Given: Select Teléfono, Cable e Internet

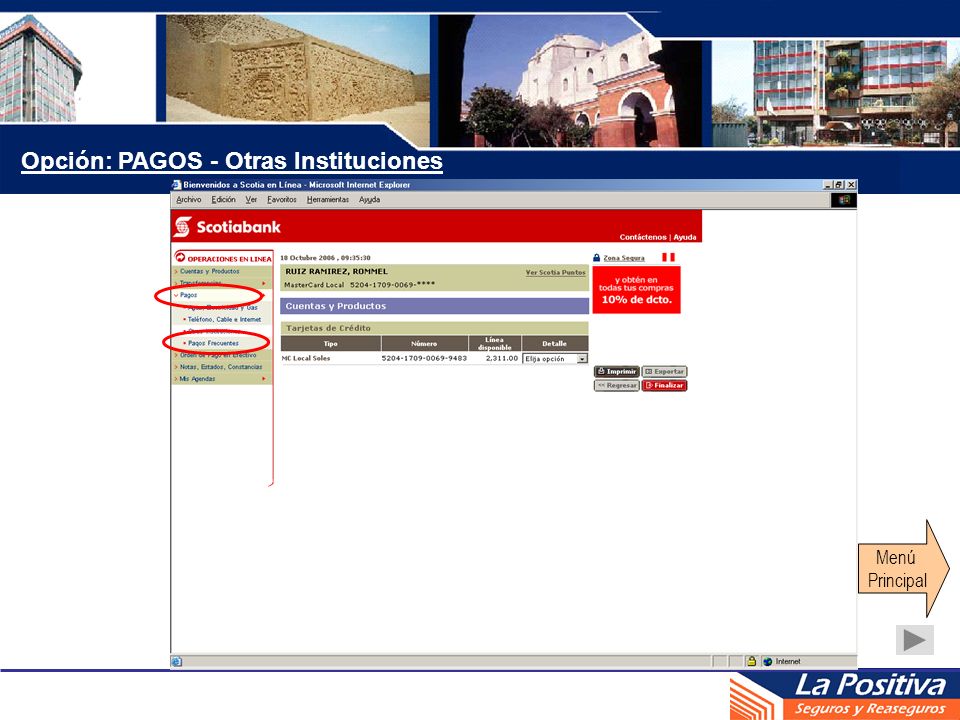Looking at the screenshot, I should click(x=224, y=320).
